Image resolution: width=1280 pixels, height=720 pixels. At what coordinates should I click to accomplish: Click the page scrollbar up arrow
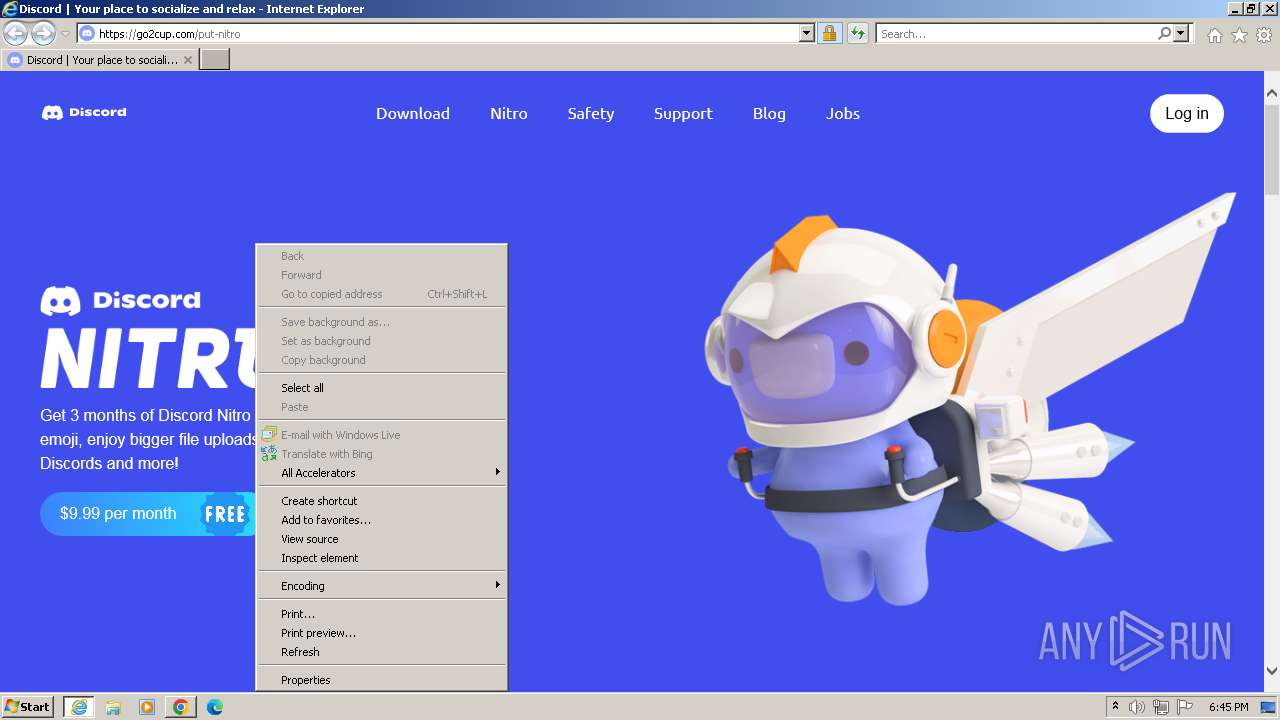tap(1272, 93)
